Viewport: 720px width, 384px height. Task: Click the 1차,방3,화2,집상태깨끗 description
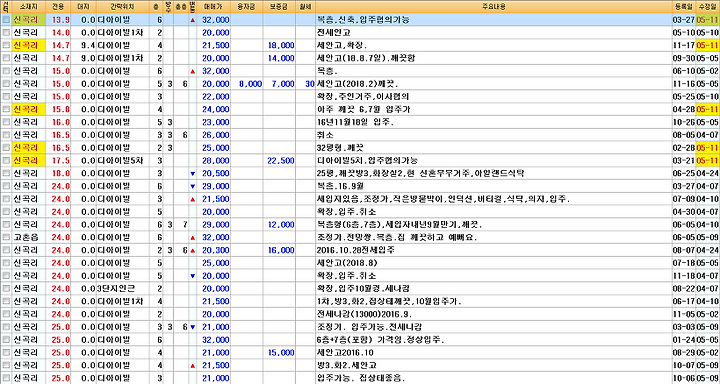click(x=389, y=302)
